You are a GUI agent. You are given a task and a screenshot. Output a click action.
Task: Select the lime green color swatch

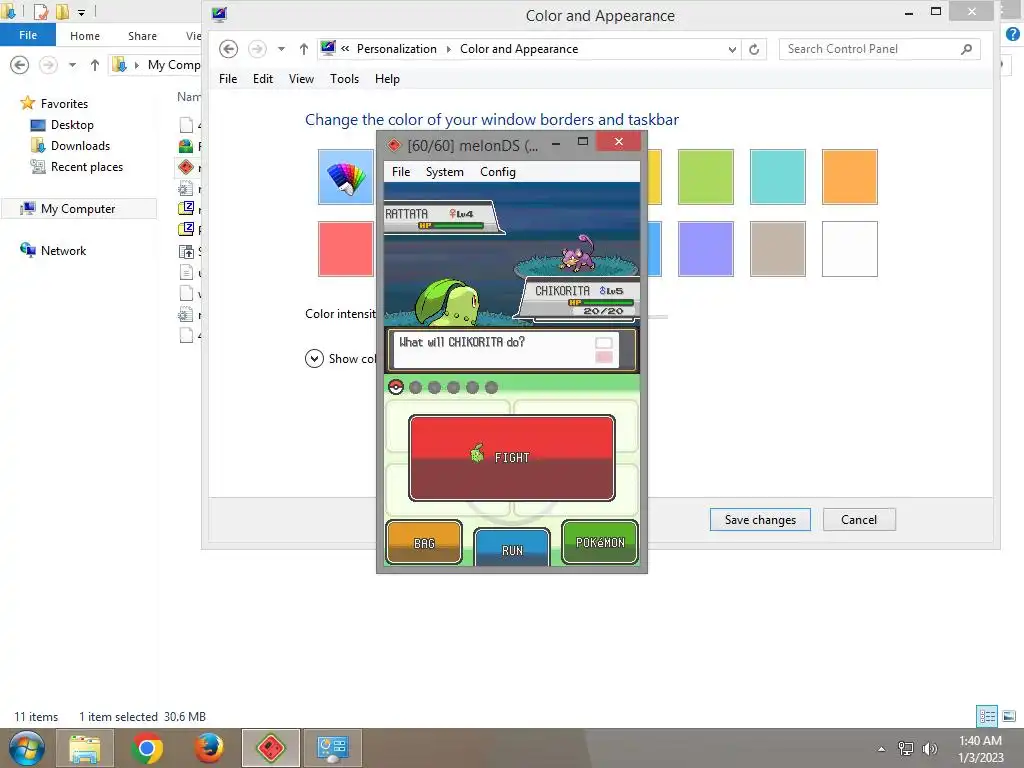pyautogui.click(x=705, y=177)
